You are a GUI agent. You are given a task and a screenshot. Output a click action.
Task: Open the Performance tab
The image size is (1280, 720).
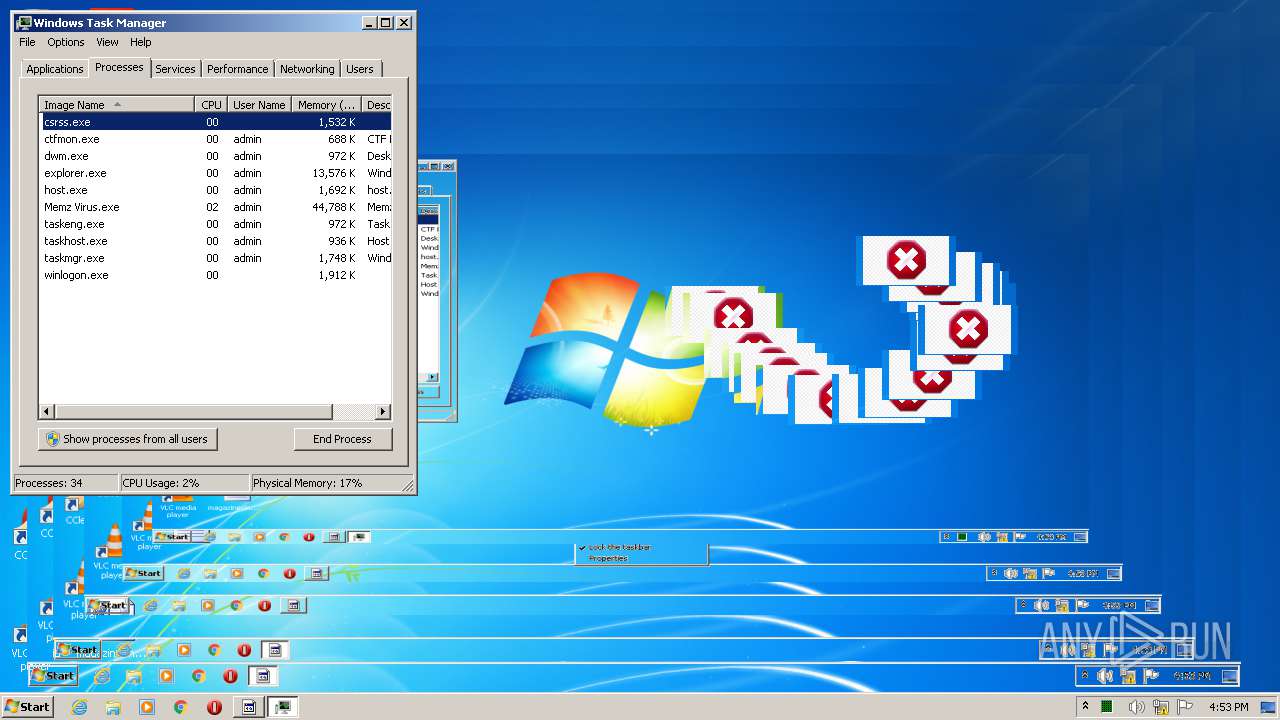pos(238,69)
